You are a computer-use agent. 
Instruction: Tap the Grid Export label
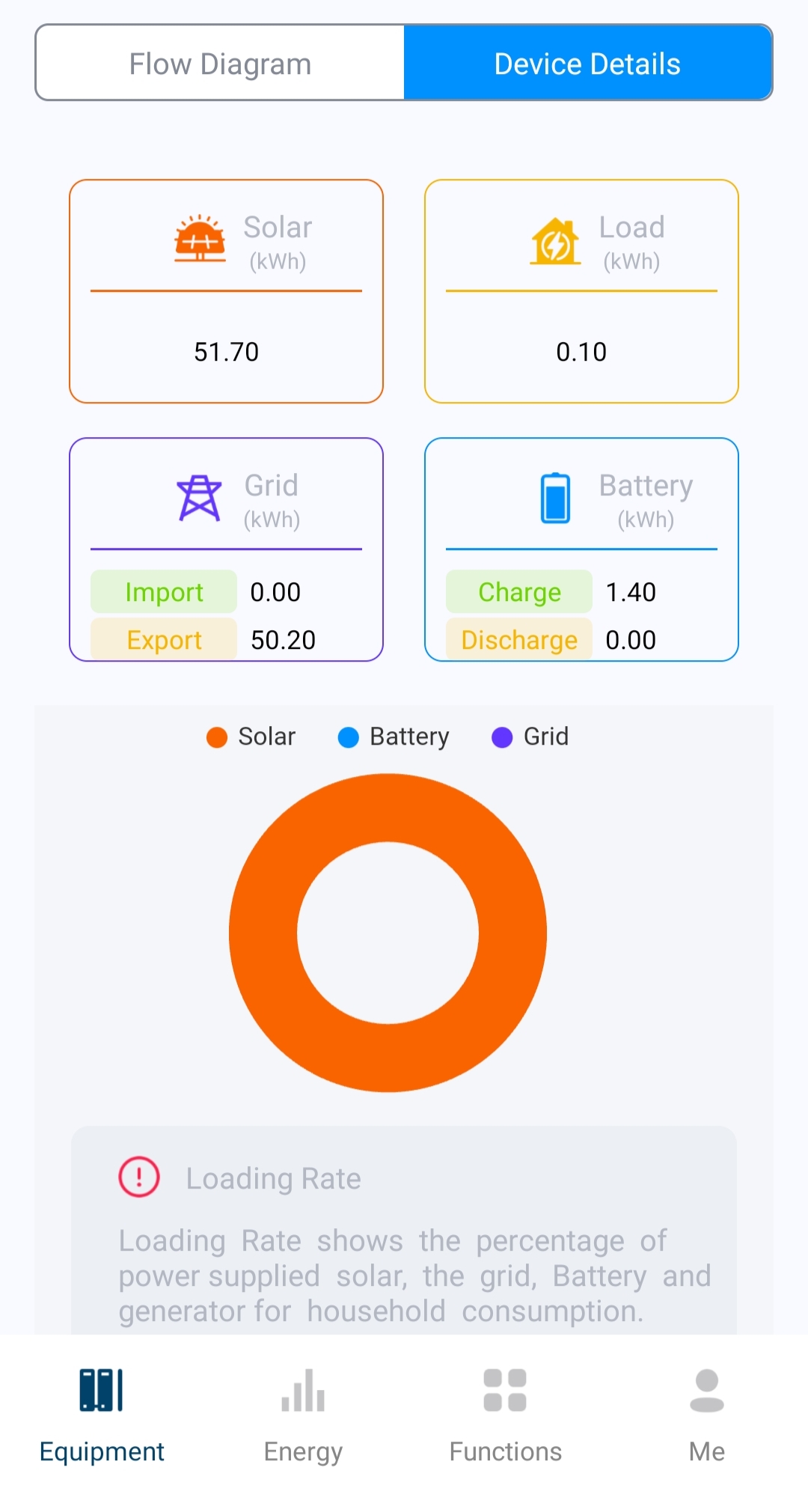point(164,640)
